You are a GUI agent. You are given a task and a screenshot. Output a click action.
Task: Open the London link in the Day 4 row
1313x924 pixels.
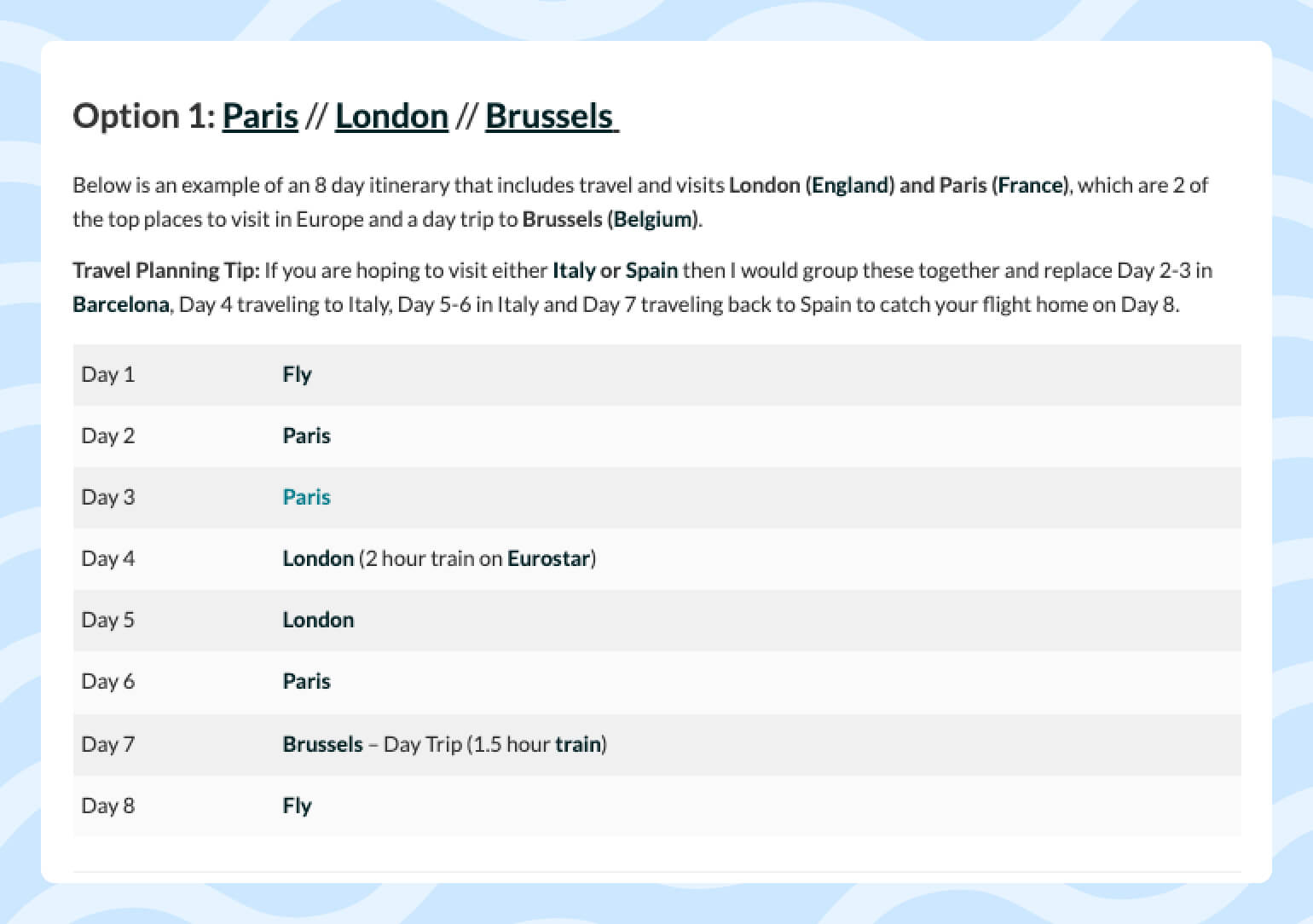tap(318, 558)
